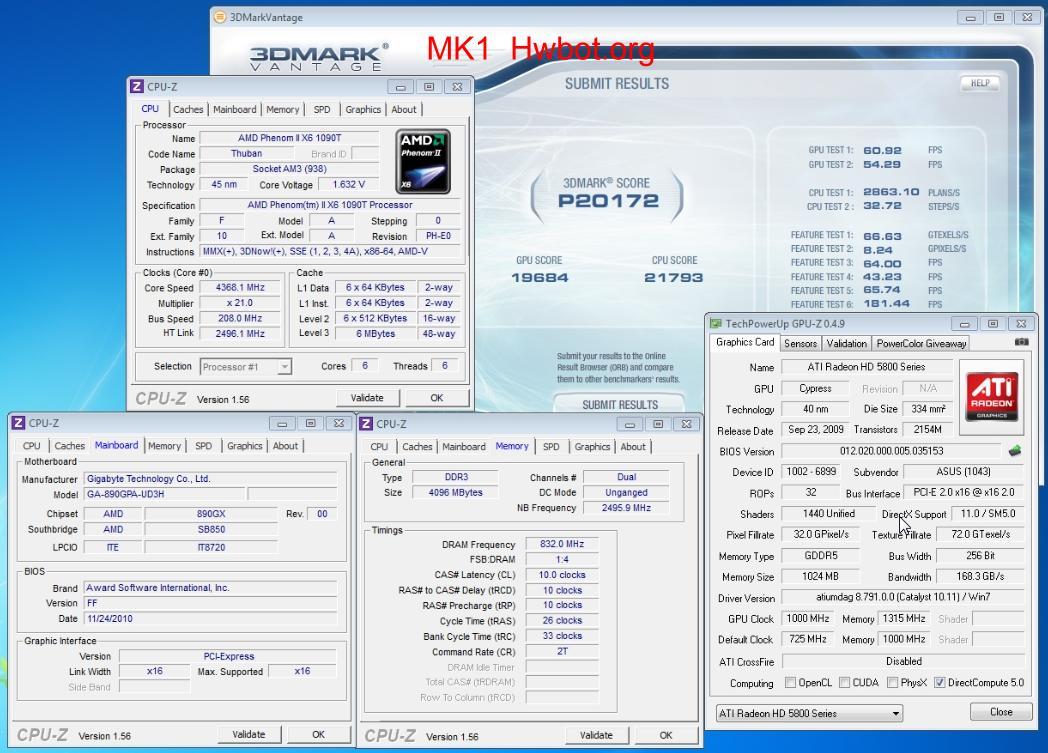This screenshot has height=753, width=1048.
Task: Click Validate in Mainboard CPU-Z window
Action: pyautogui.click(x=249, y=734)
